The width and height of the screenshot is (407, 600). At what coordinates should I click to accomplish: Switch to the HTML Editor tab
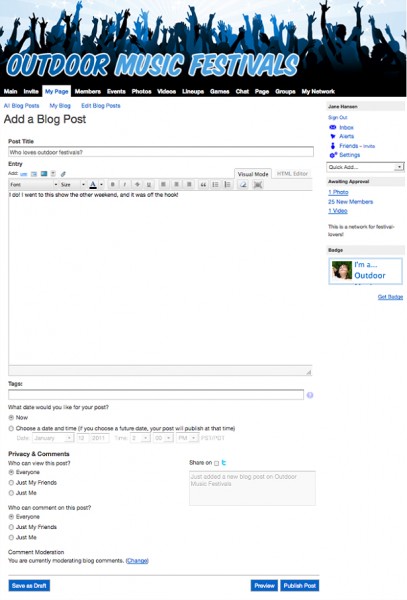pyautogui.click(x=292, y=174)
